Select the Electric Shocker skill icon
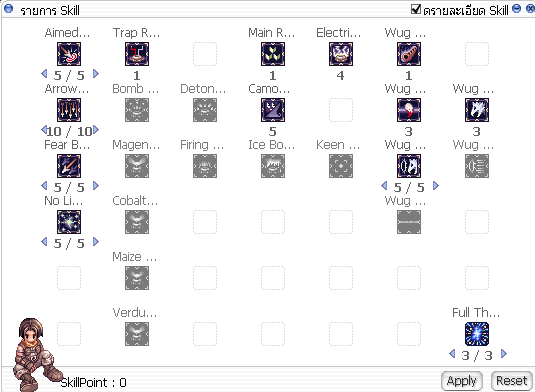Screen dimensions: 535x392 pyautogui.click(x=341, y=54)
